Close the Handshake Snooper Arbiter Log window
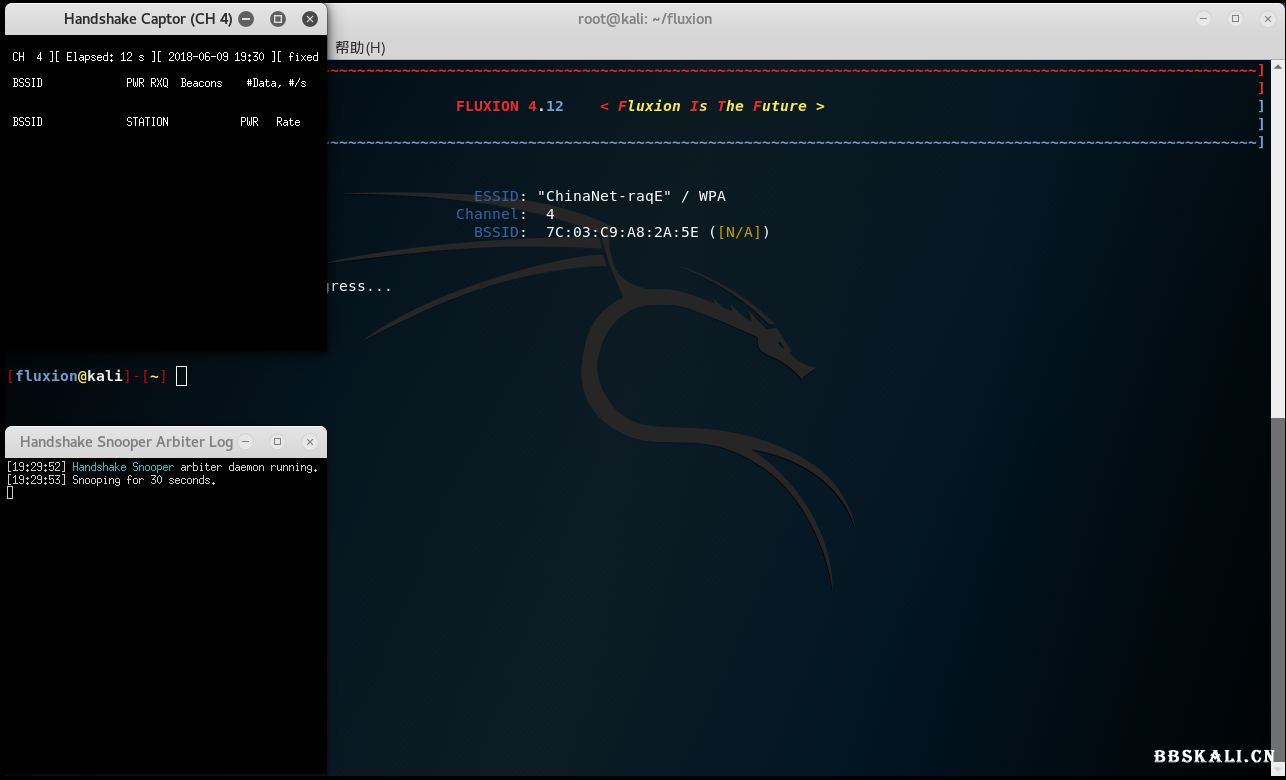The height and width of the screenshot is (780, 1286). tap(310, 442)
